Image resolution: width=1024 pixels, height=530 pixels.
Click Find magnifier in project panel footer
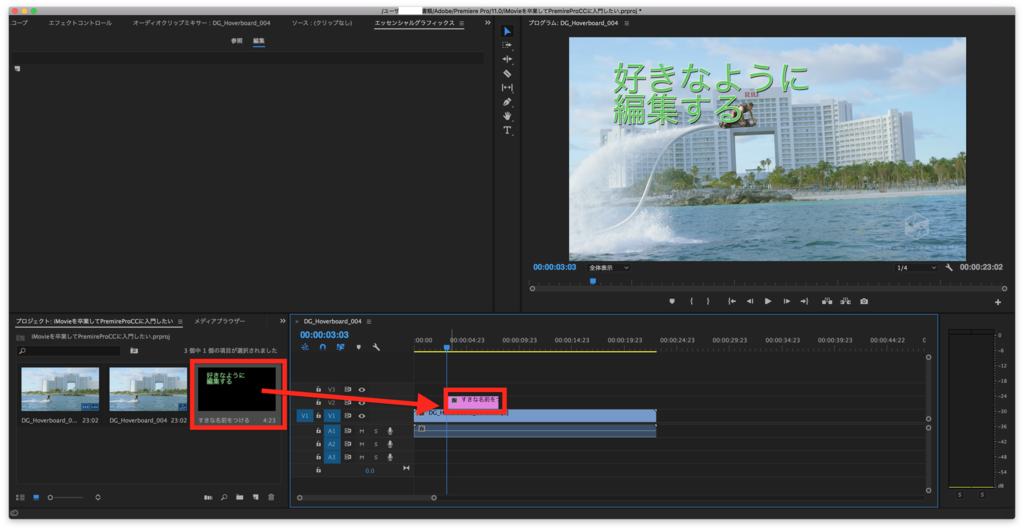point(224,497)
